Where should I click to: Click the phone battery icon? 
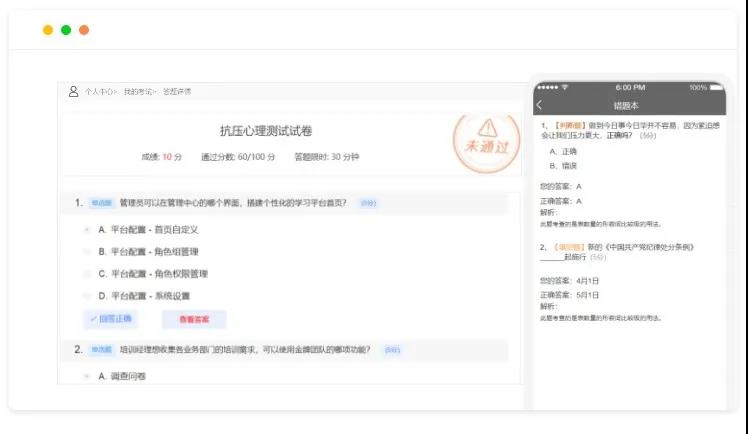pyautogui.click(x=716, y=87)
